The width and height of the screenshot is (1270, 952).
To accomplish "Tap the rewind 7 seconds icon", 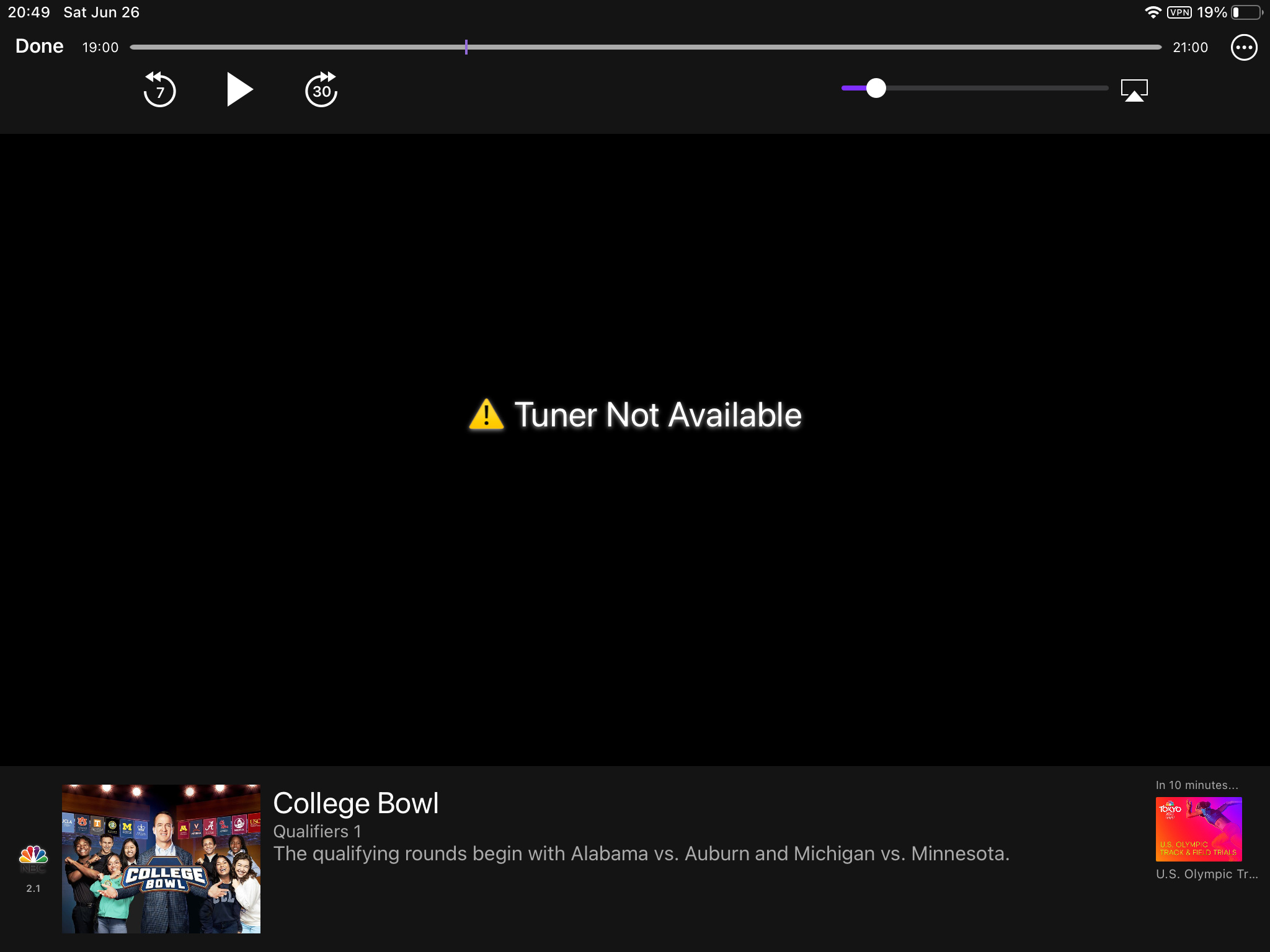I will pos(159,90).
